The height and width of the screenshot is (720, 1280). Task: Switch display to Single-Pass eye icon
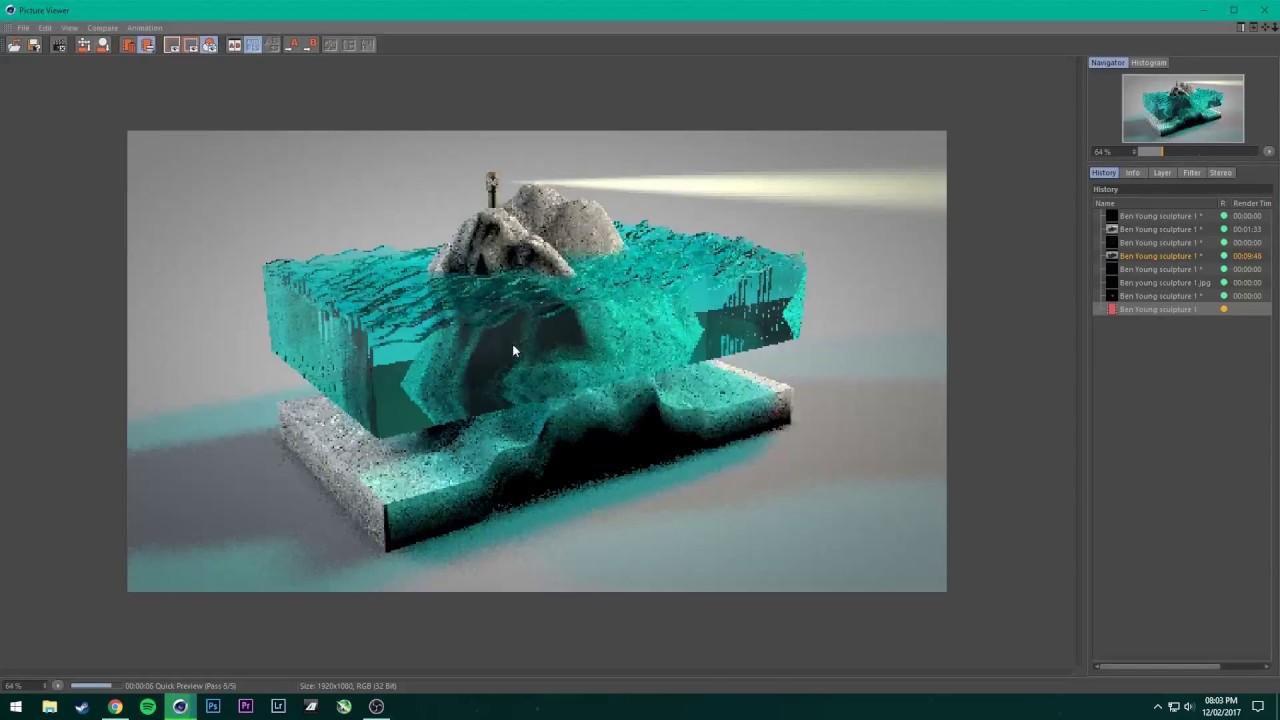coord(190,45)
